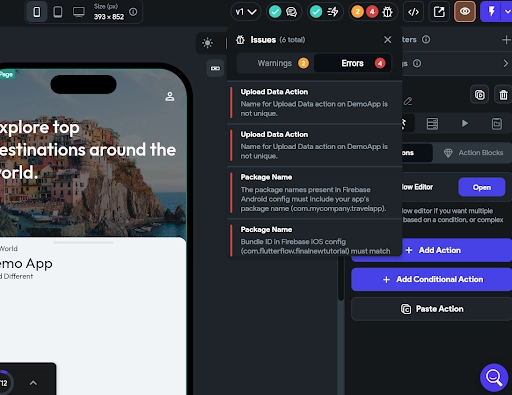Click the Add Conditional Action button
This screenshot has height=395, width=512.
click(432, 279)
